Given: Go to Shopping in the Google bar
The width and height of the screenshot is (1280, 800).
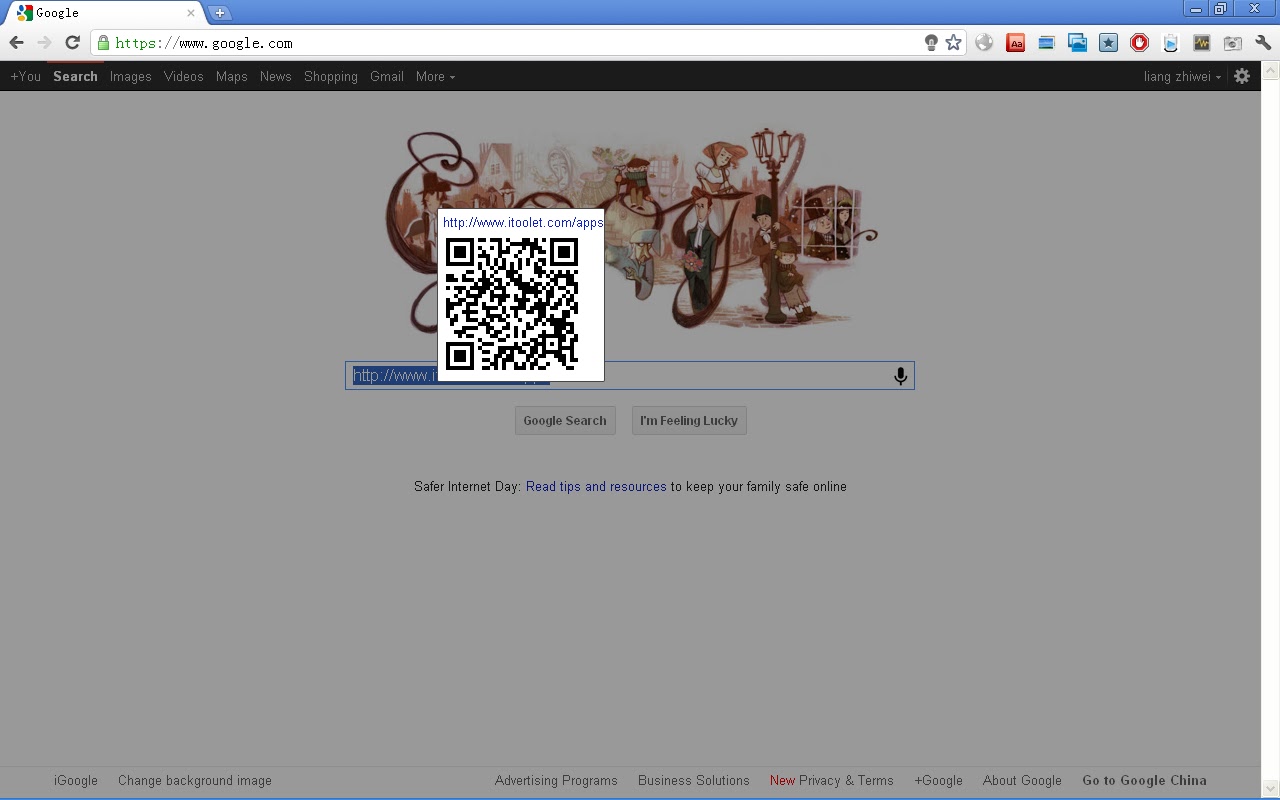Looking at the screenshot, I should tap(331, 76).
